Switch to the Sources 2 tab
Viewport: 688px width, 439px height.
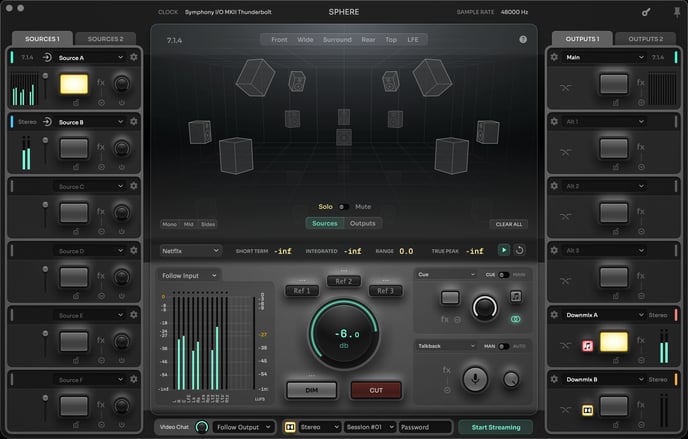[x=105, y=39]
